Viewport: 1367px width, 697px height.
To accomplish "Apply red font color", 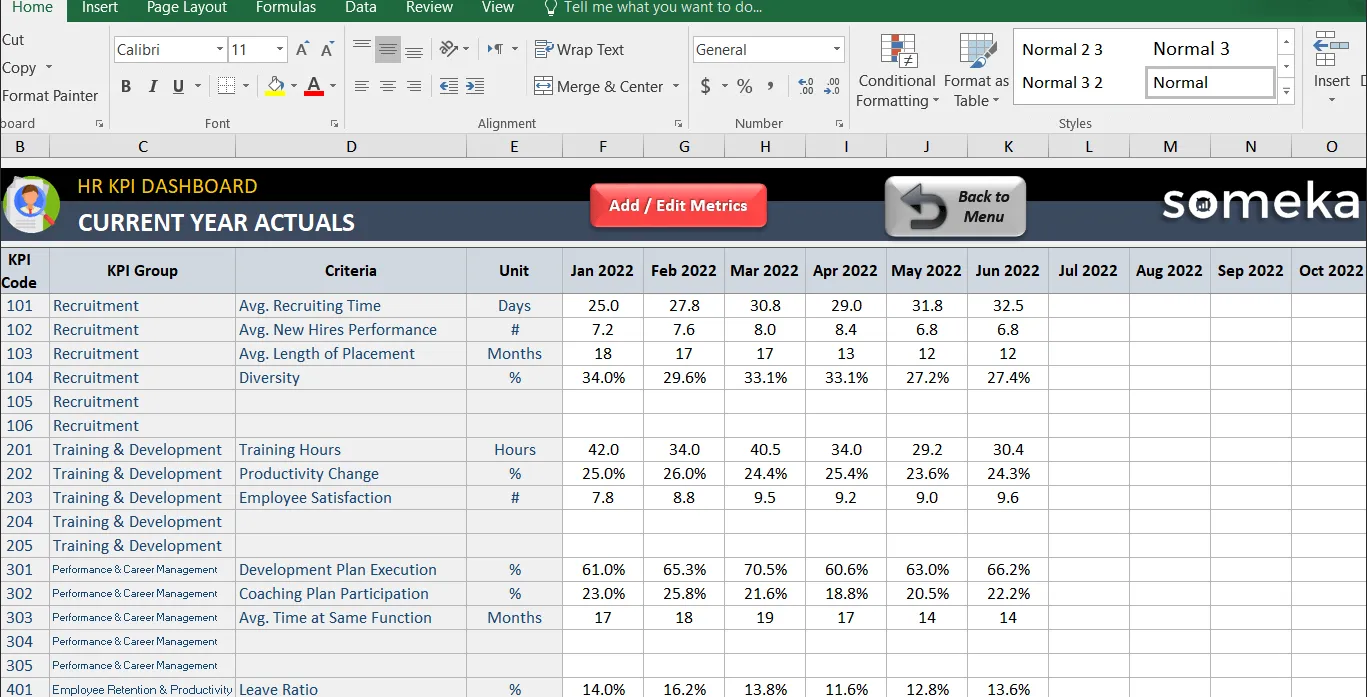I will (x=314, y=86).
